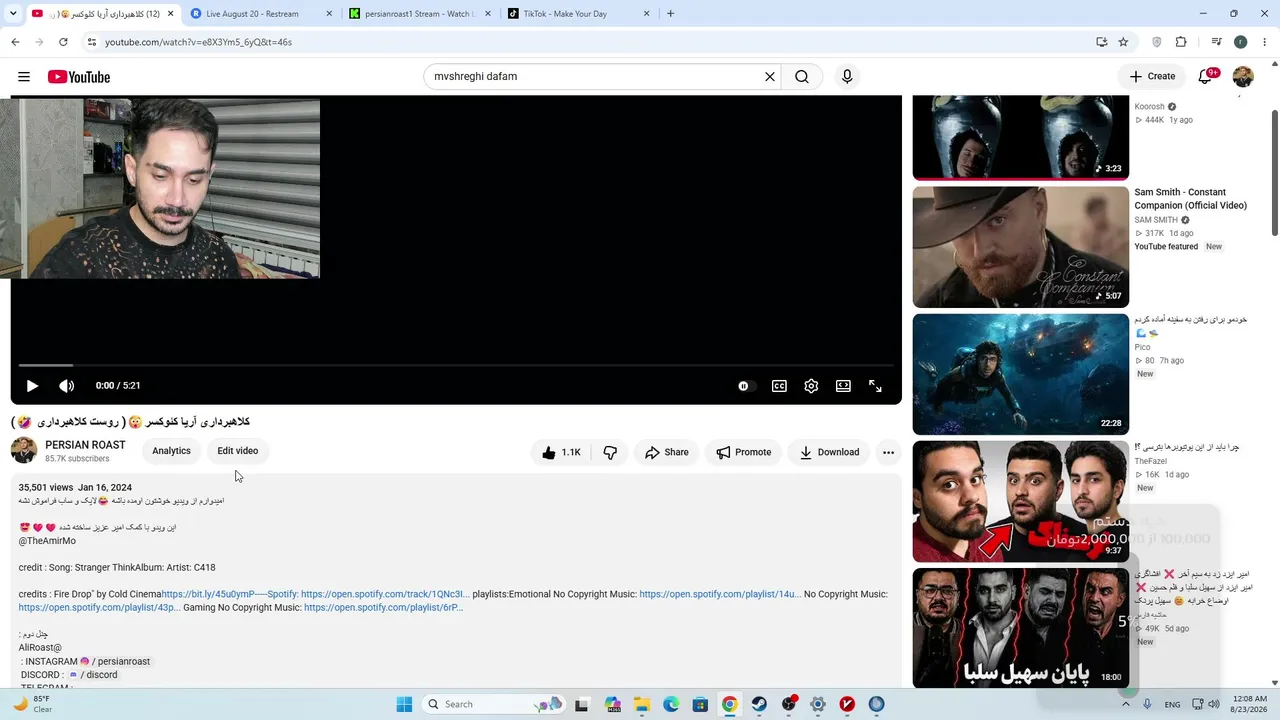Switch to the persianroast1 Stream tab
This screenshot has height=720, width=1280.
pyautogui.click(x=418, y=14)
